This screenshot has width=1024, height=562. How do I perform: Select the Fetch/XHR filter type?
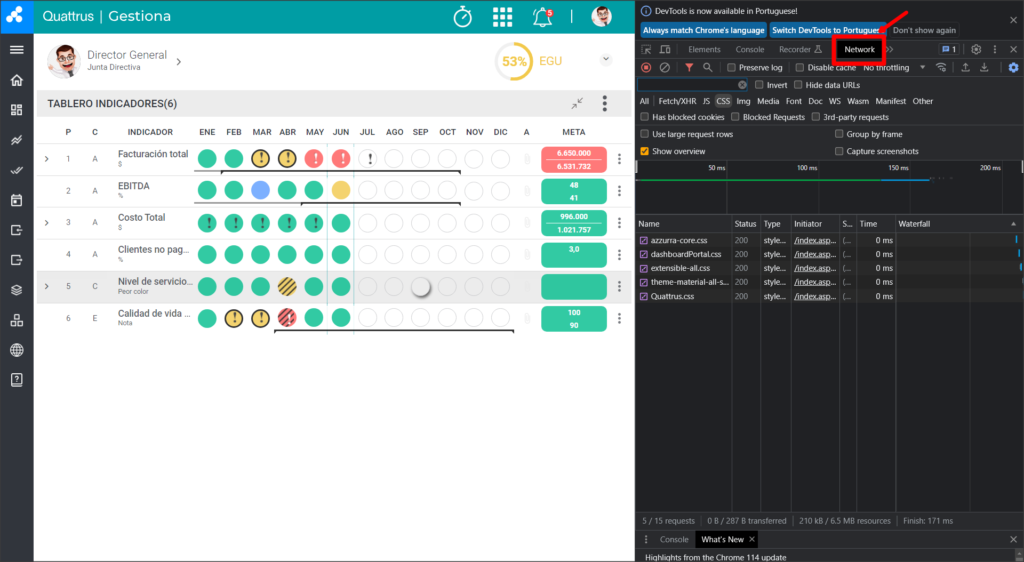[677, 101]
